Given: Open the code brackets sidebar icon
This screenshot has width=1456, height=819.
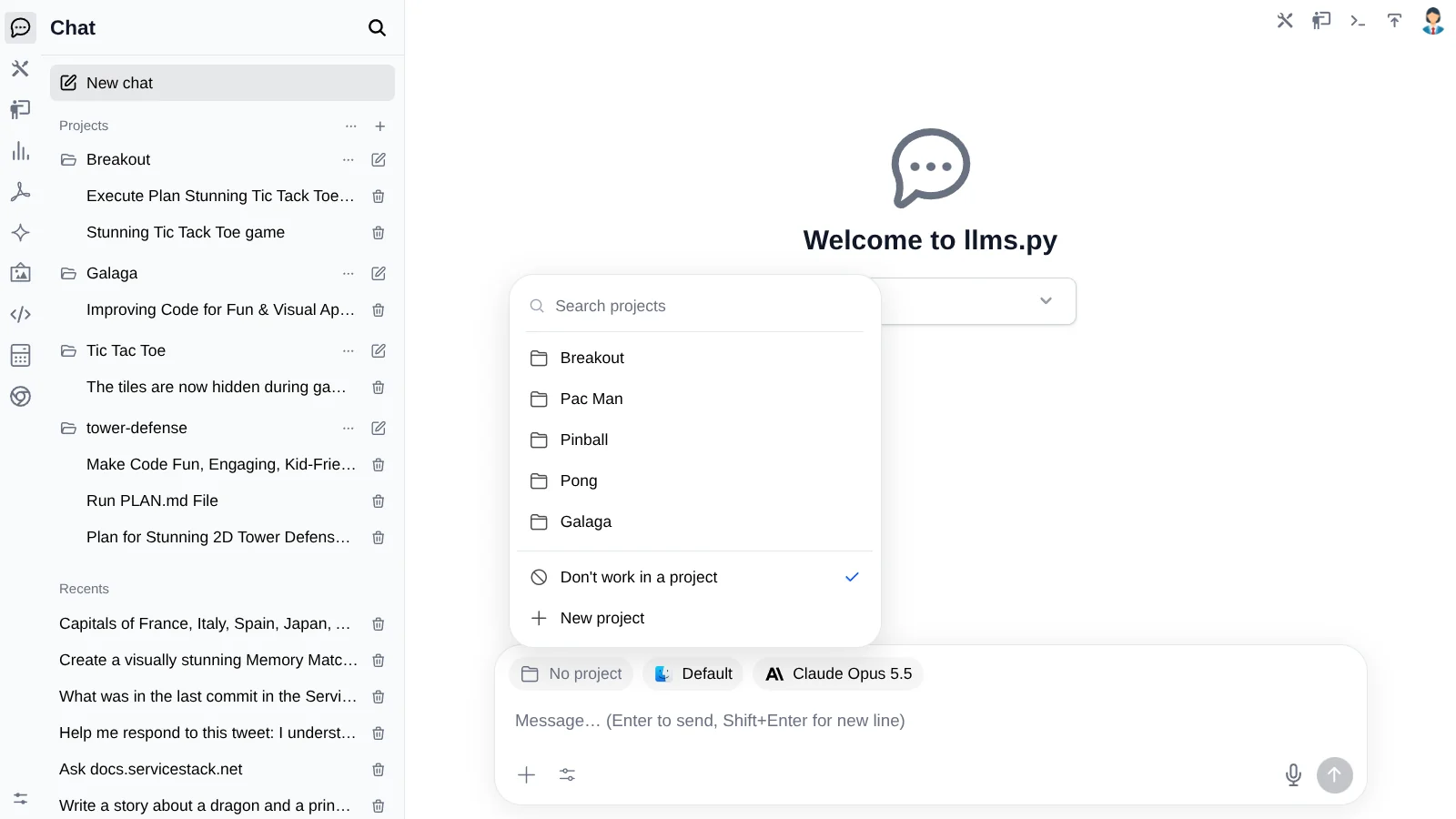Looking at the screenshot, I should 20,314.
